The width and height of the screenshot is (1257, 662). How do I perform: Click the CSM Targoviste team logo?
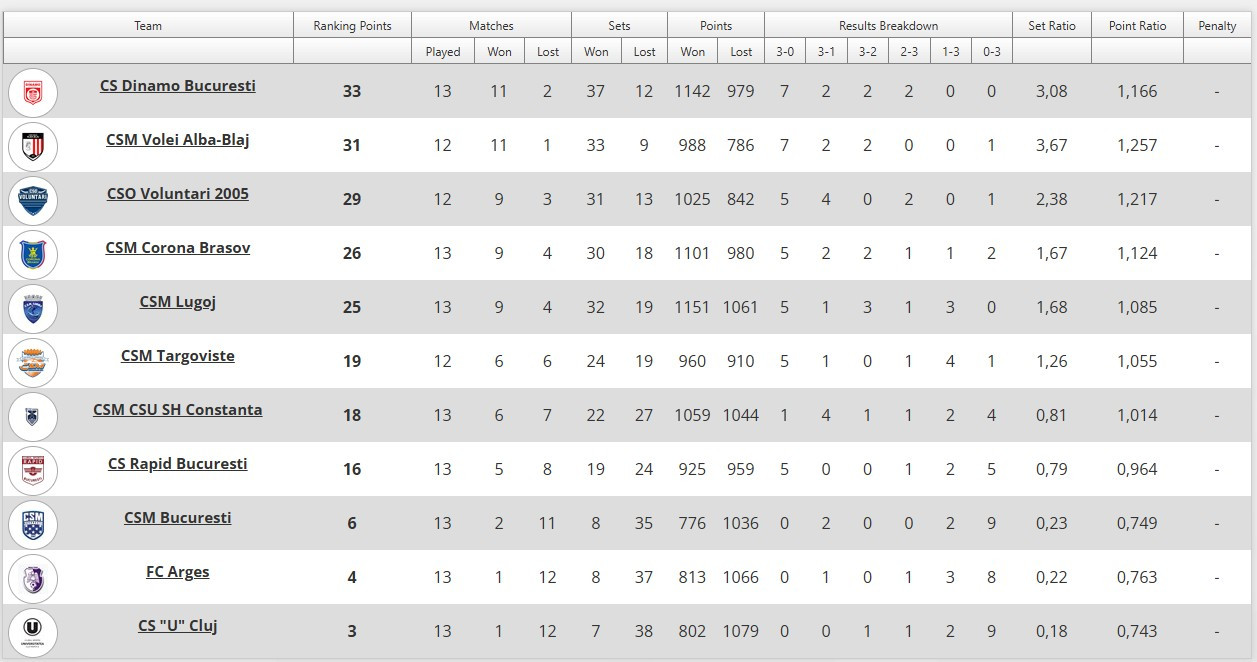(33, 362)
